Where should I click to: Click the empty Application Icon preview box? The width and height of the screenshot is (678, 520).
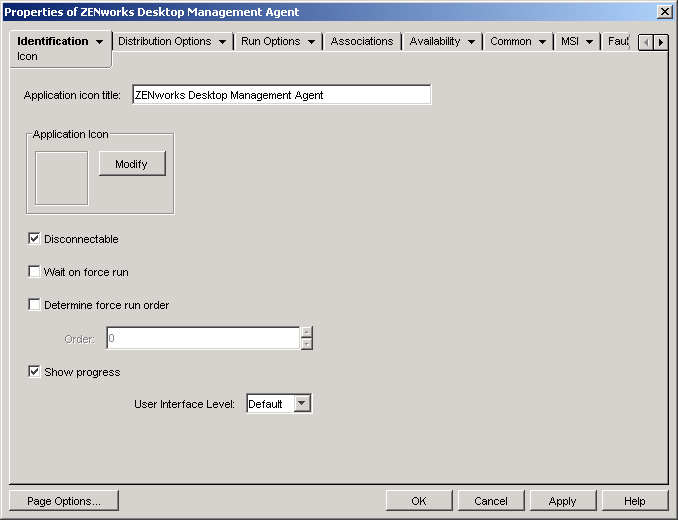[62, 178]
